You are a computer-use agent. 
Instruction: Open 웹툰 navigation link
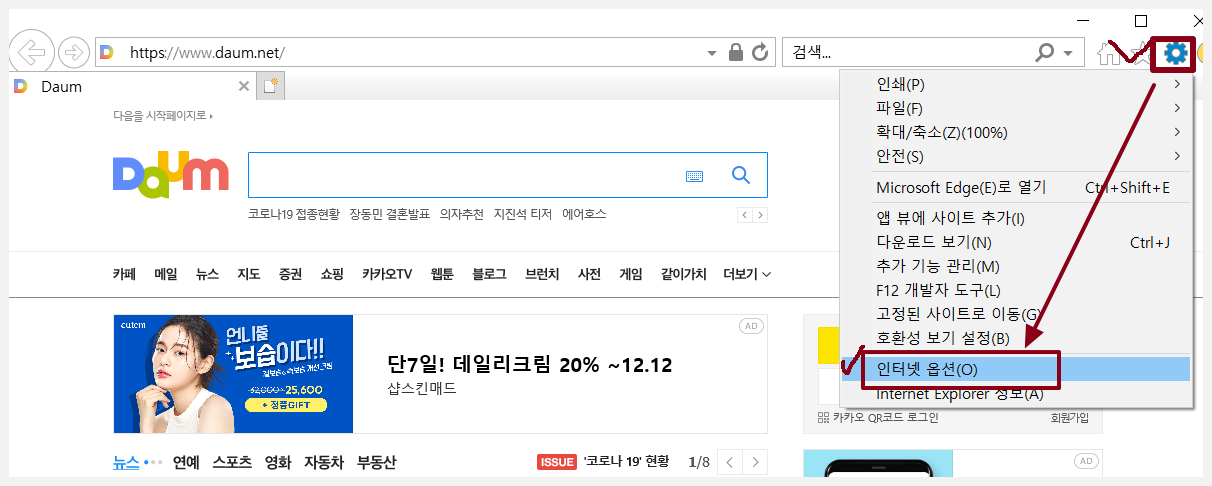[442, 274]
